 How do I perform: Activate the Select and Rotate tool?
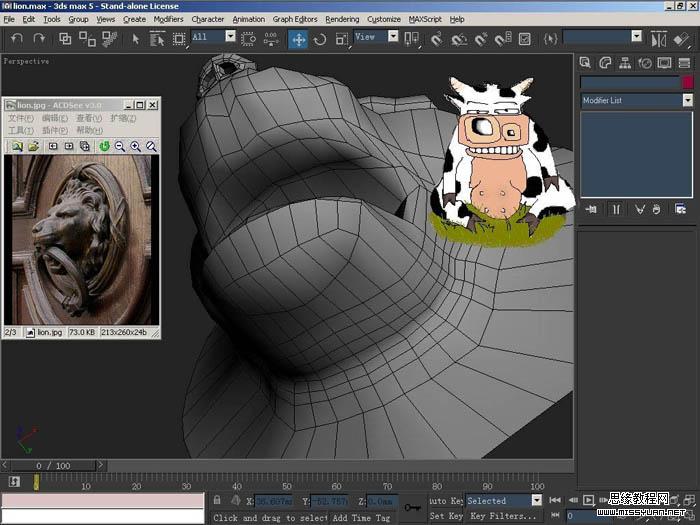(320, 39)
